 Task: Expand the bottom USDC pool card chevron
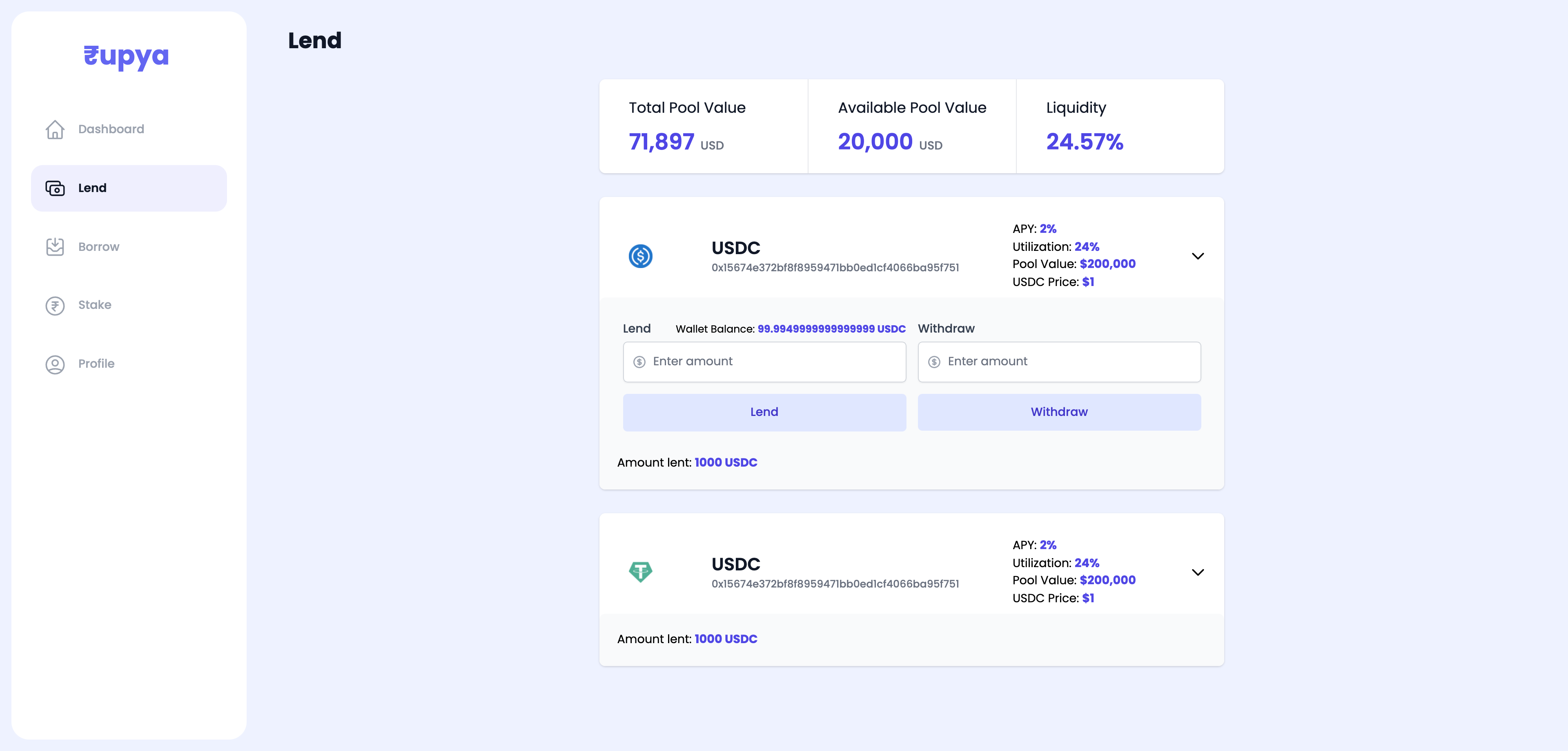coord(1198,572)
